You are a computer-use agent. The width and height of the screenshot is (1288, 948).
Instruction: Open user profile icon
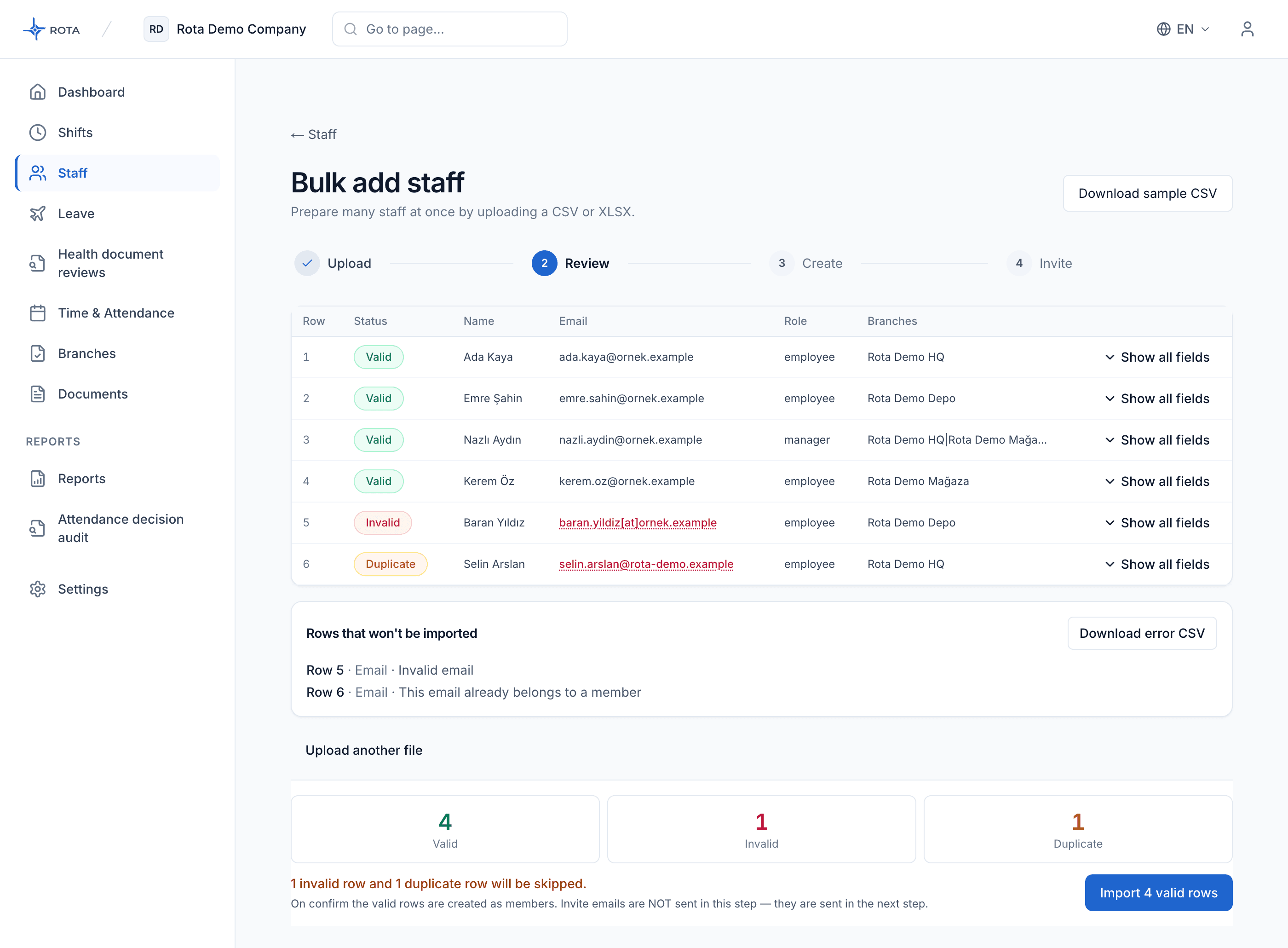tap(1247, 29)
